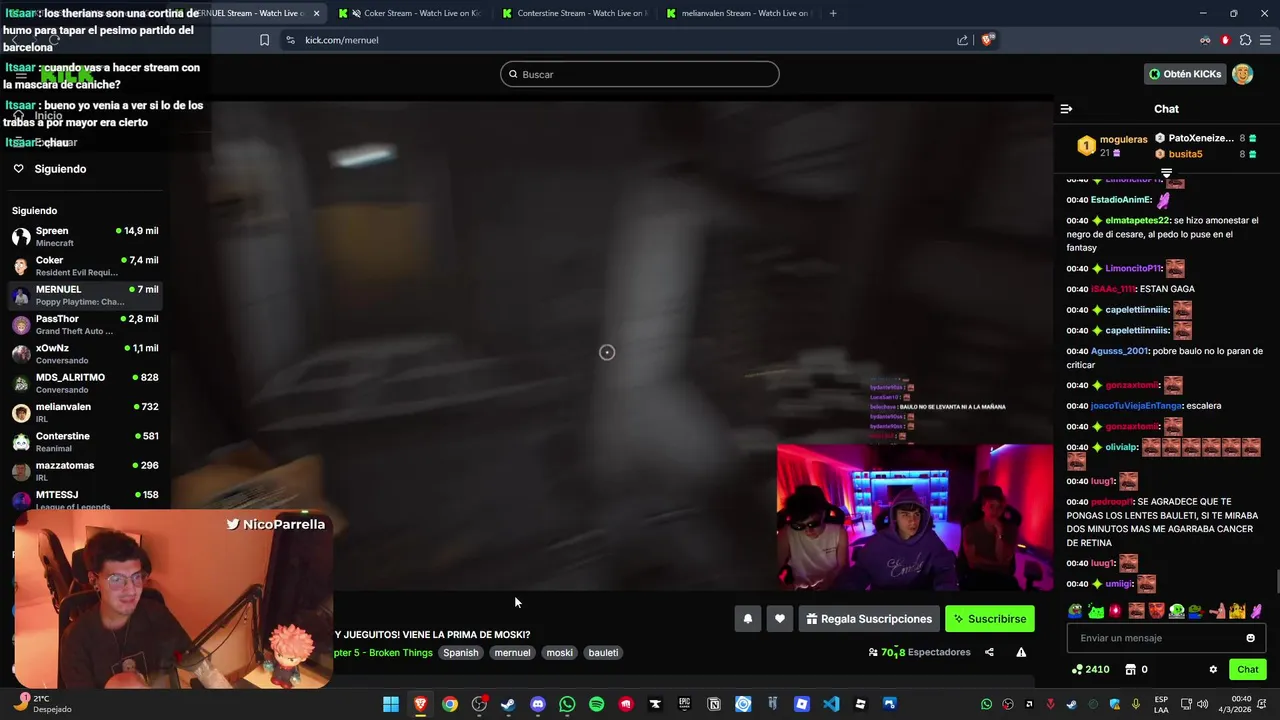Open Epic Games Launcher from the taskbar
Screen dimensions: 1280x720
[x=684, y=704]
